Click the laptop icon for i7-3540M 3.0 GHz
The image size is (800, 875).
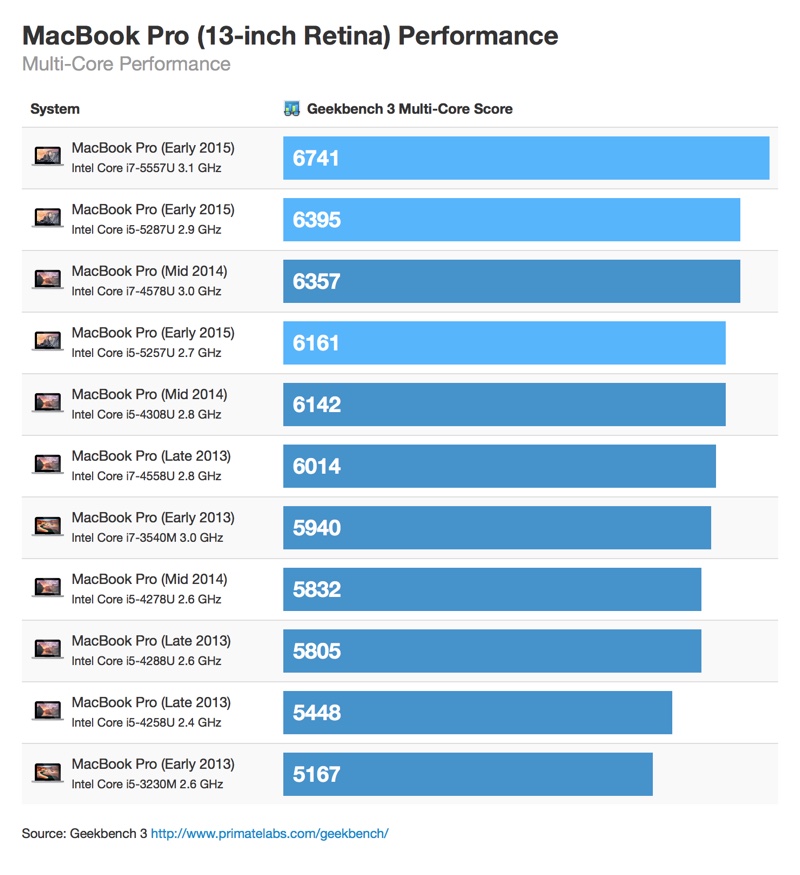point(47,526)
